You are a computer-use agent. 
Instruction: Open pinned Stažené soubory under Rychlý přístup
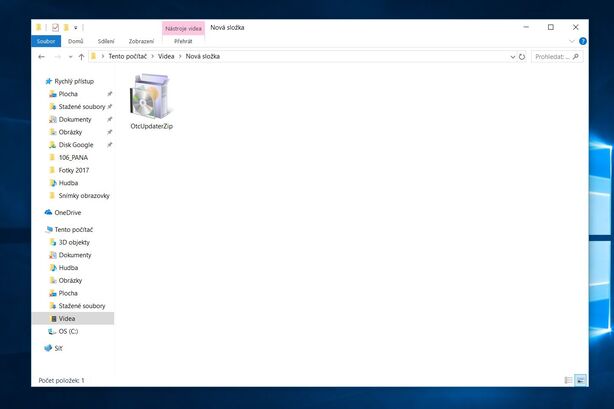click(x=82, y=107)
